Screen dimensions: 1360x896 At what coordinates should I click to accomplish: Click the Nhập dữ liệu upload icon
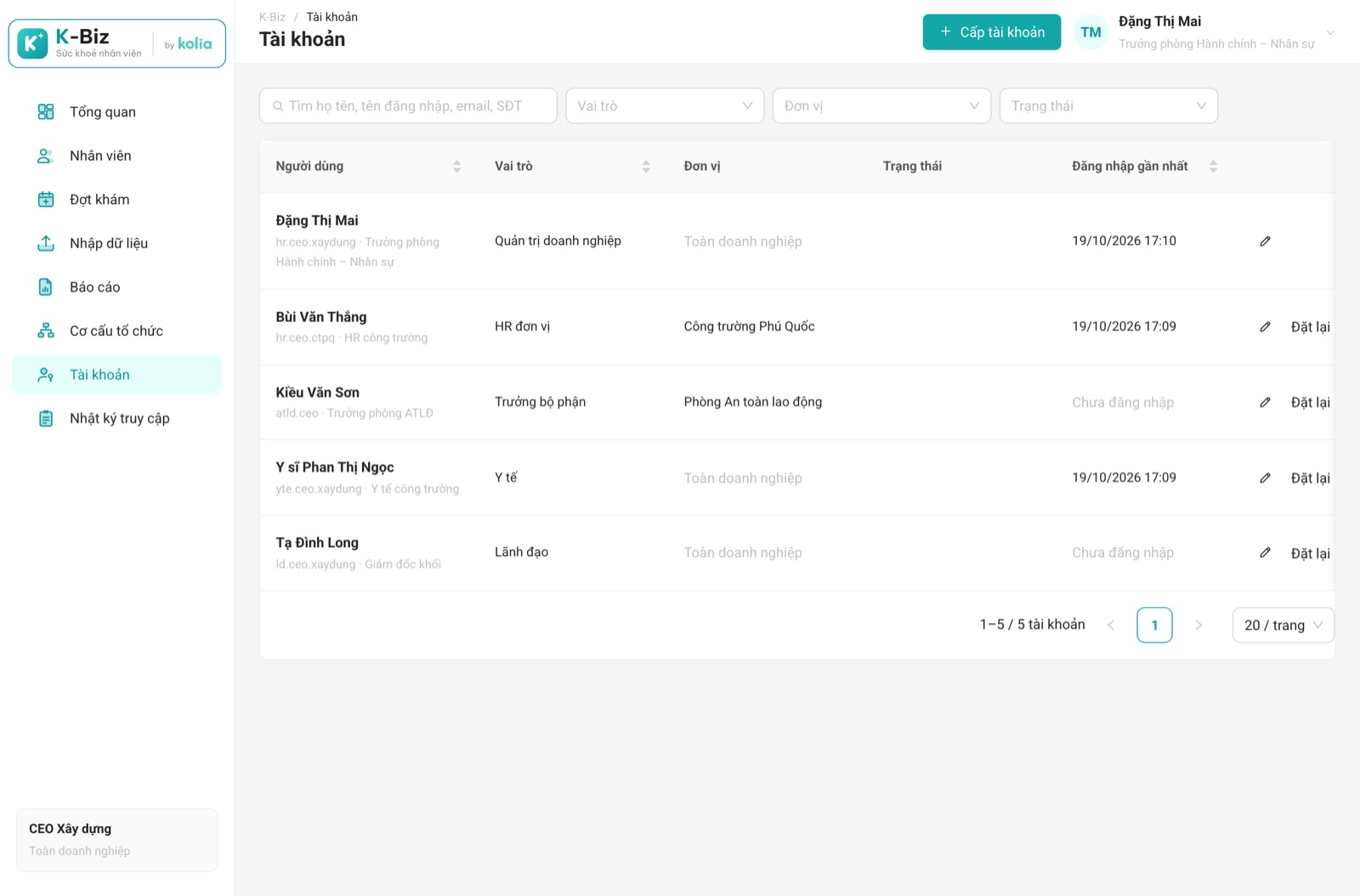click(46, 243)
